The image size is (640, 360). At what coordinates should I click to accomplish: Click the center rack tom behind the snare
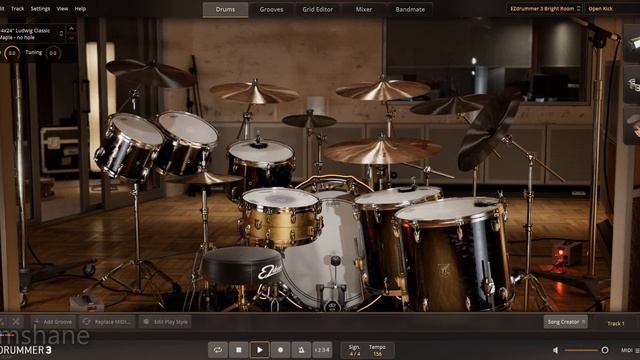[260, 162]
